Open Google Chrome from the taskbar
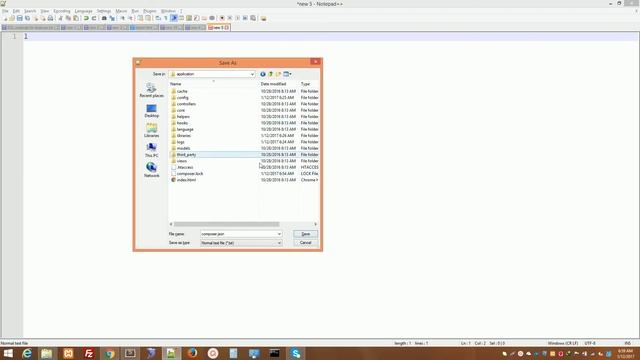This screenshot has width=640, height=360. point(109,353)
